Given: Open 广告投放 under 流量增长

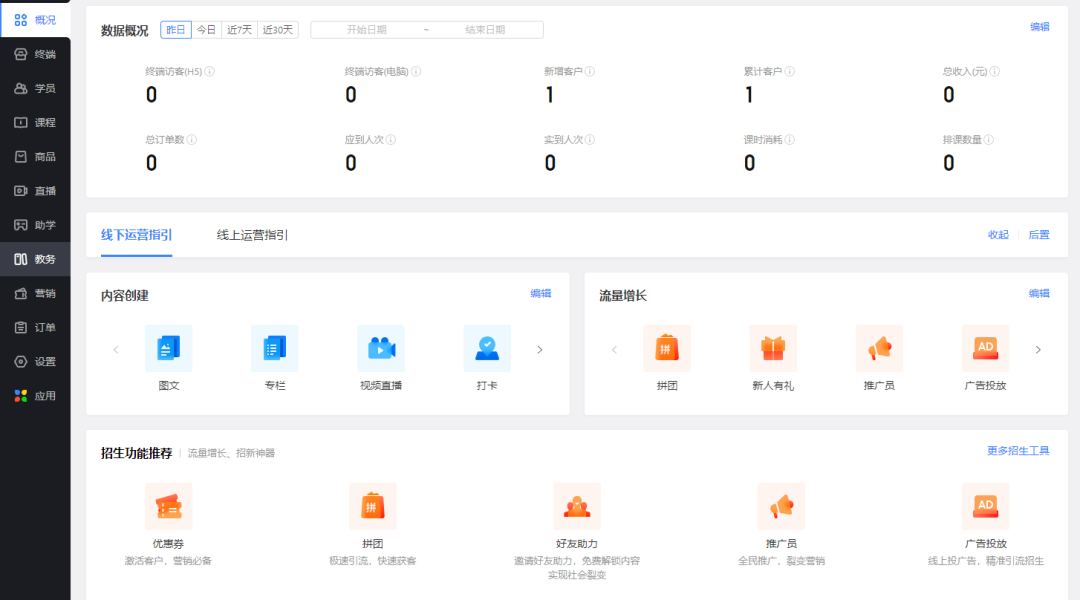Looking at the screenshot, I should coord(985,349).
